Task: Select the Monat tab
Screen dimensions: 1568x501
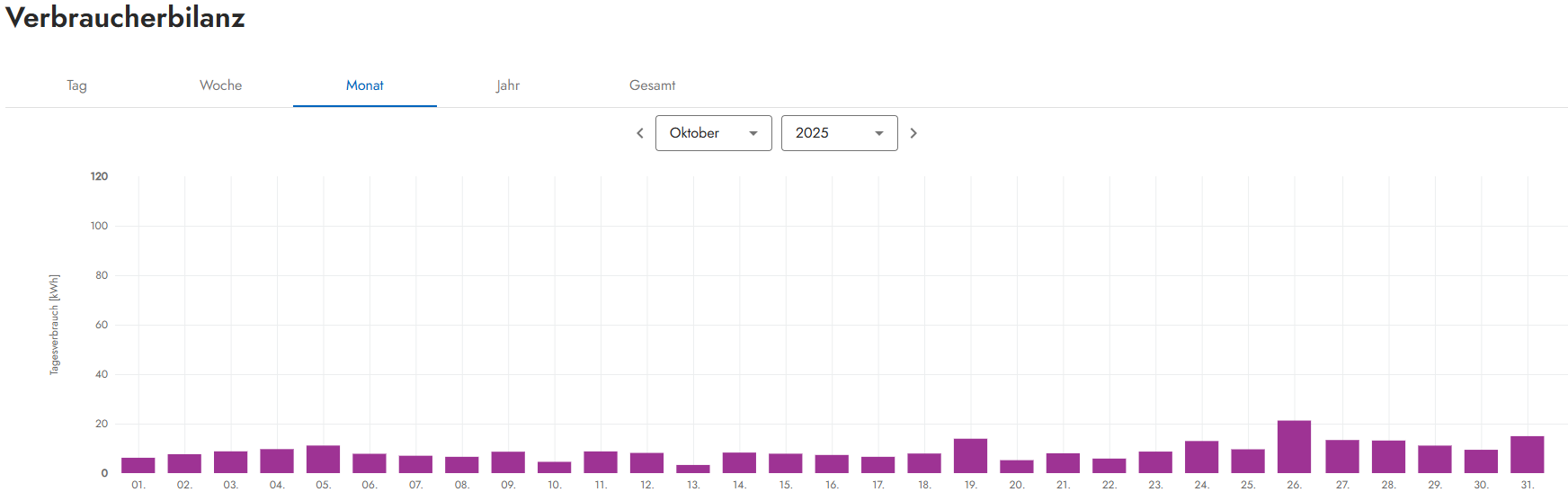Action: click(x=364, y=85)
